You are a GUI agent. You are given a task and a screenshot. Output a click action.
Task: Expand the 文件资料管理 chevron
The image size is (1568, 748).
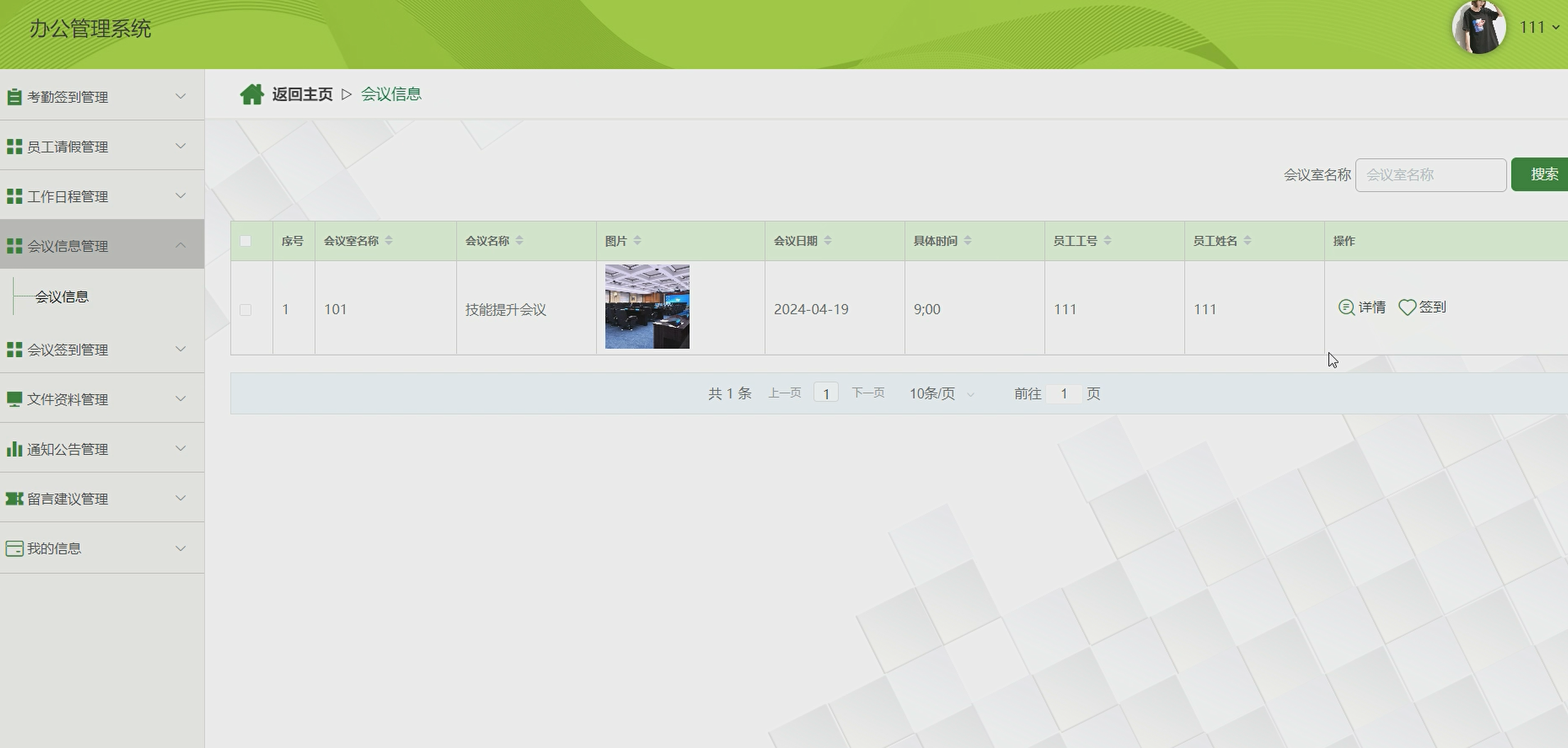click(181, 399)
